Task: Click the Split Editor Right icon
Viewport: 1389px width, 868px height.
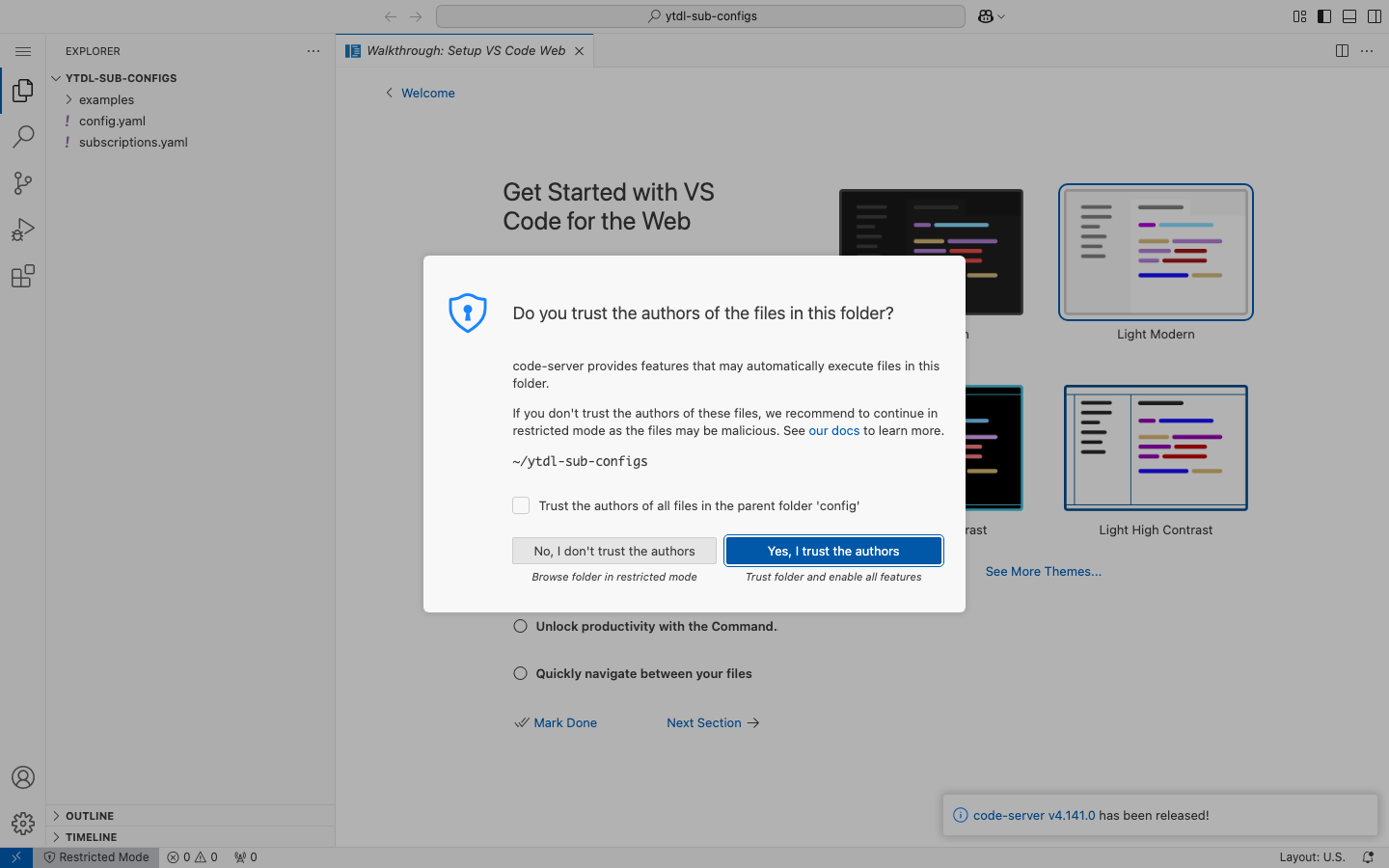Action: point(1342,51)
